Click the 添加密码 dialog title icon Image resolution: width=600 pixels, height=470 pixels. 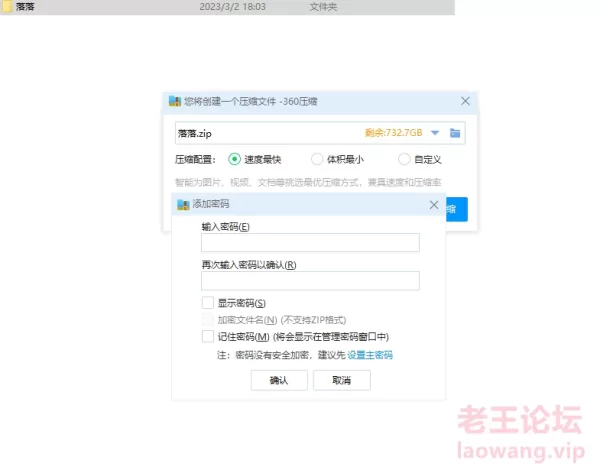(x=182, y=204)
